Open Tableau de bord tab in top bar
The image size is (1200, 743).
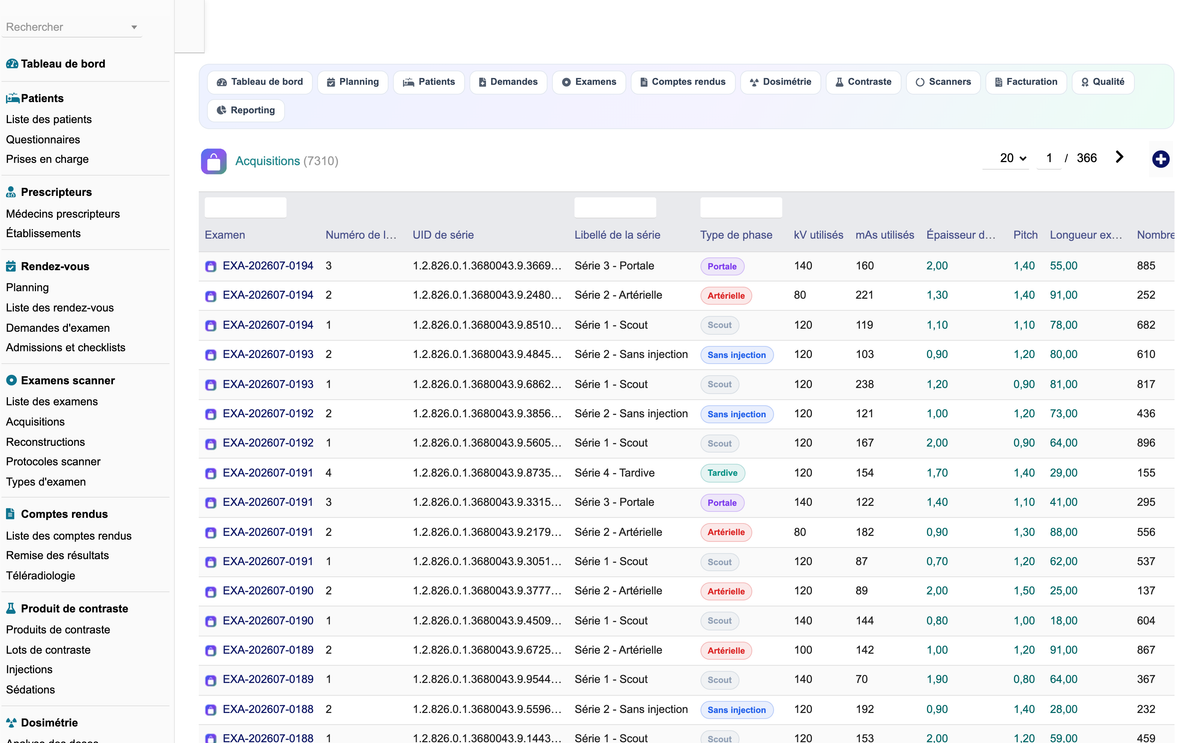260,82
